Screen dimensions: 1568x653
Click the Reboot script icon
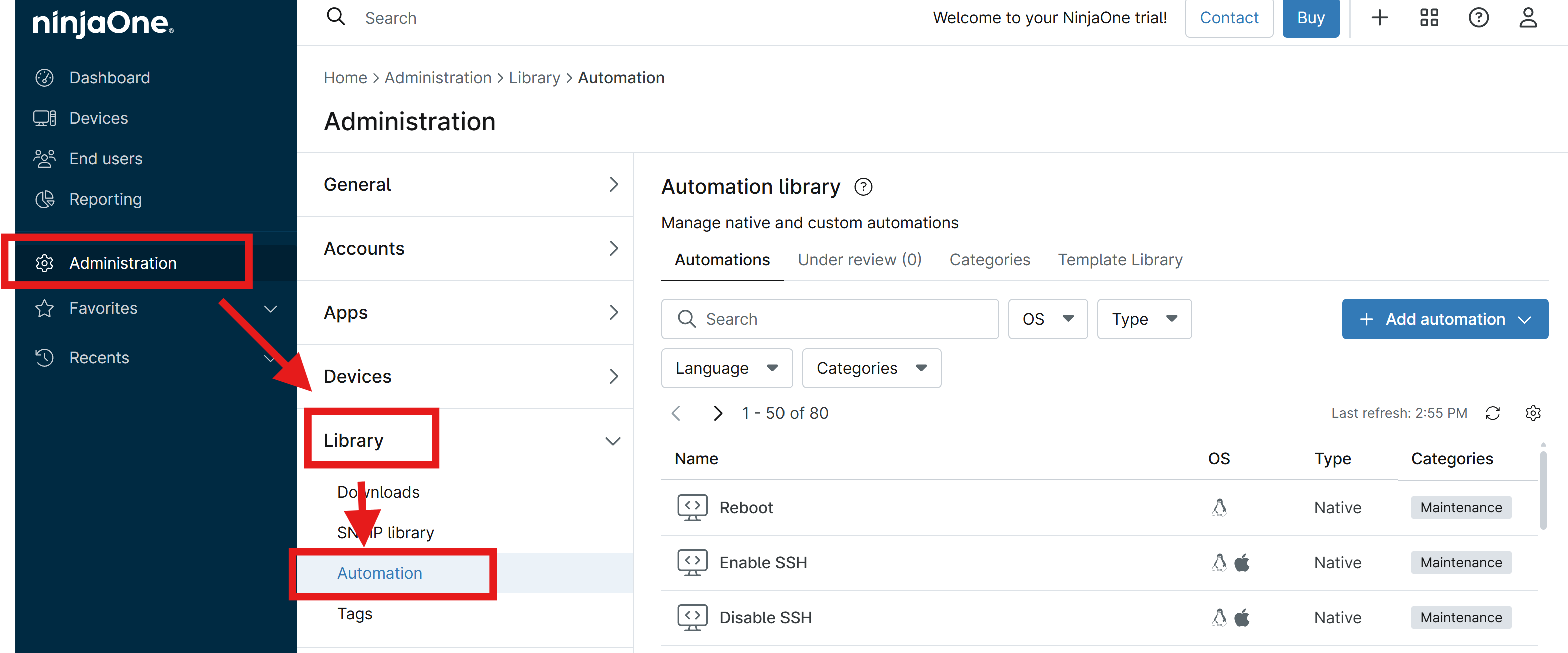pos(693,507)
